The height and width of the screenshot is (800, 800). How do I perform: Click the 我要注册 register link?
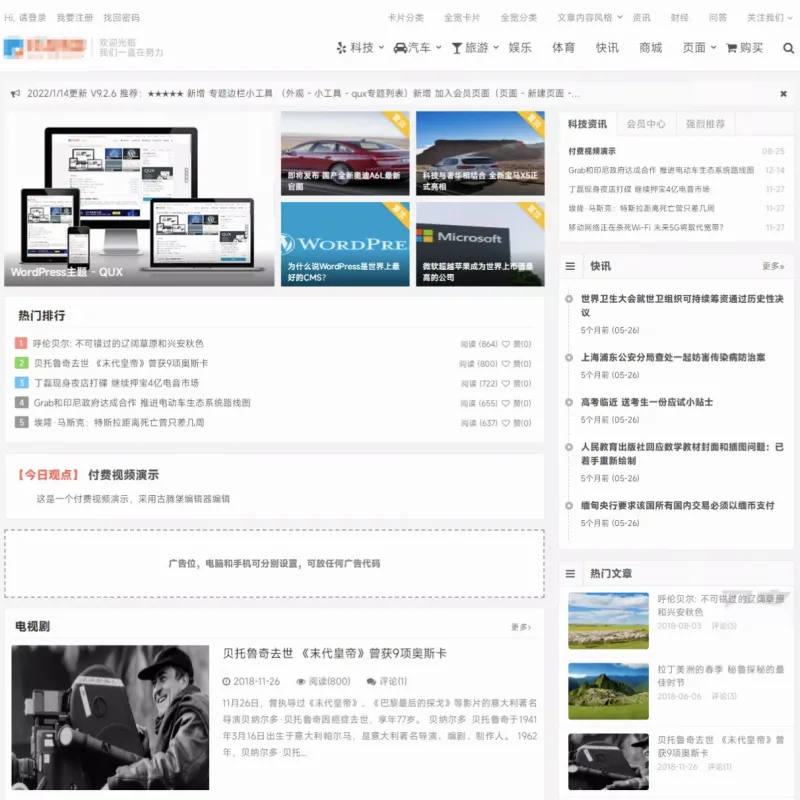click(x=74, y=18)
